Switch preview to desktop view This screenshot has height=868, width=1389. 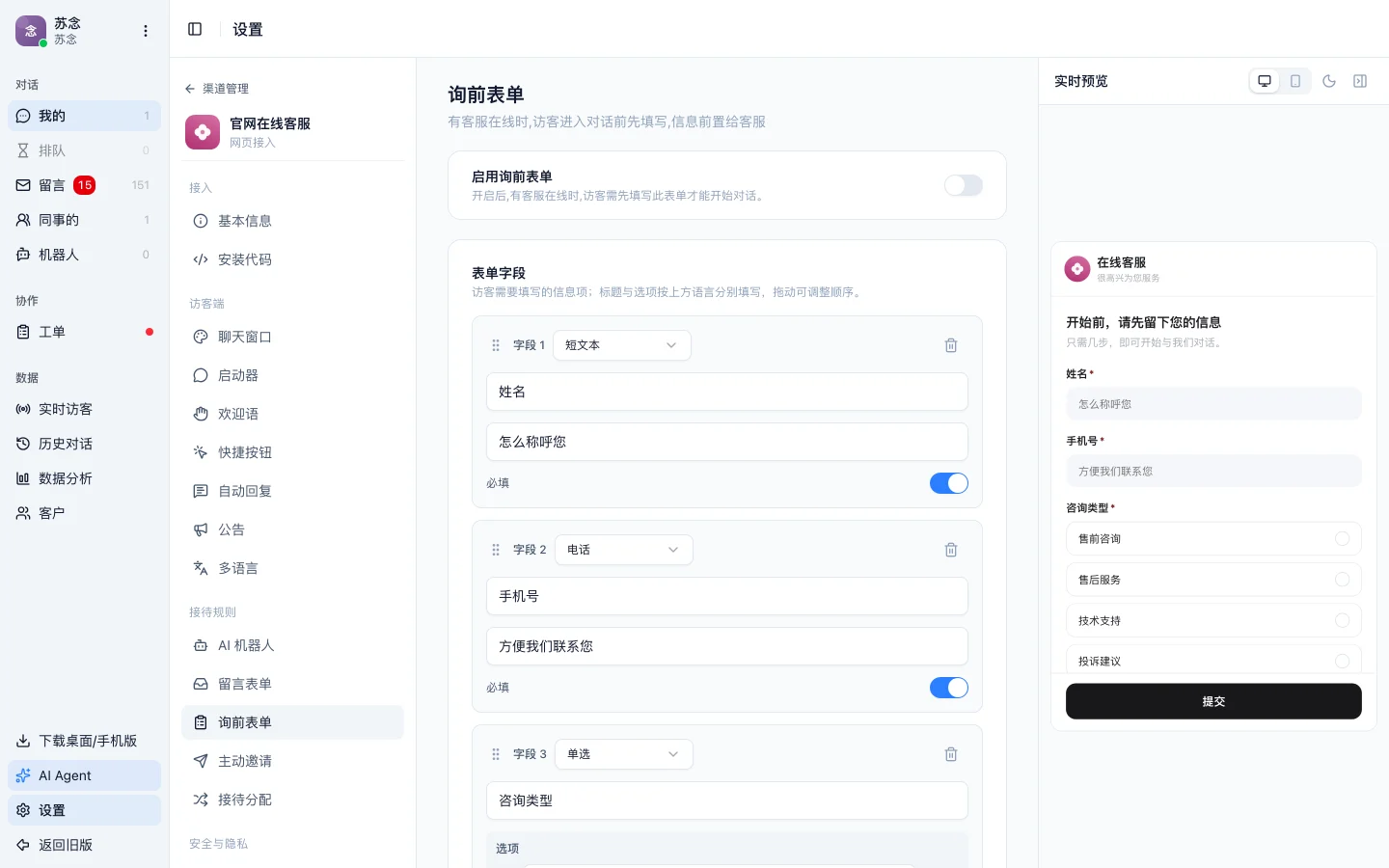pos(1265,81)
